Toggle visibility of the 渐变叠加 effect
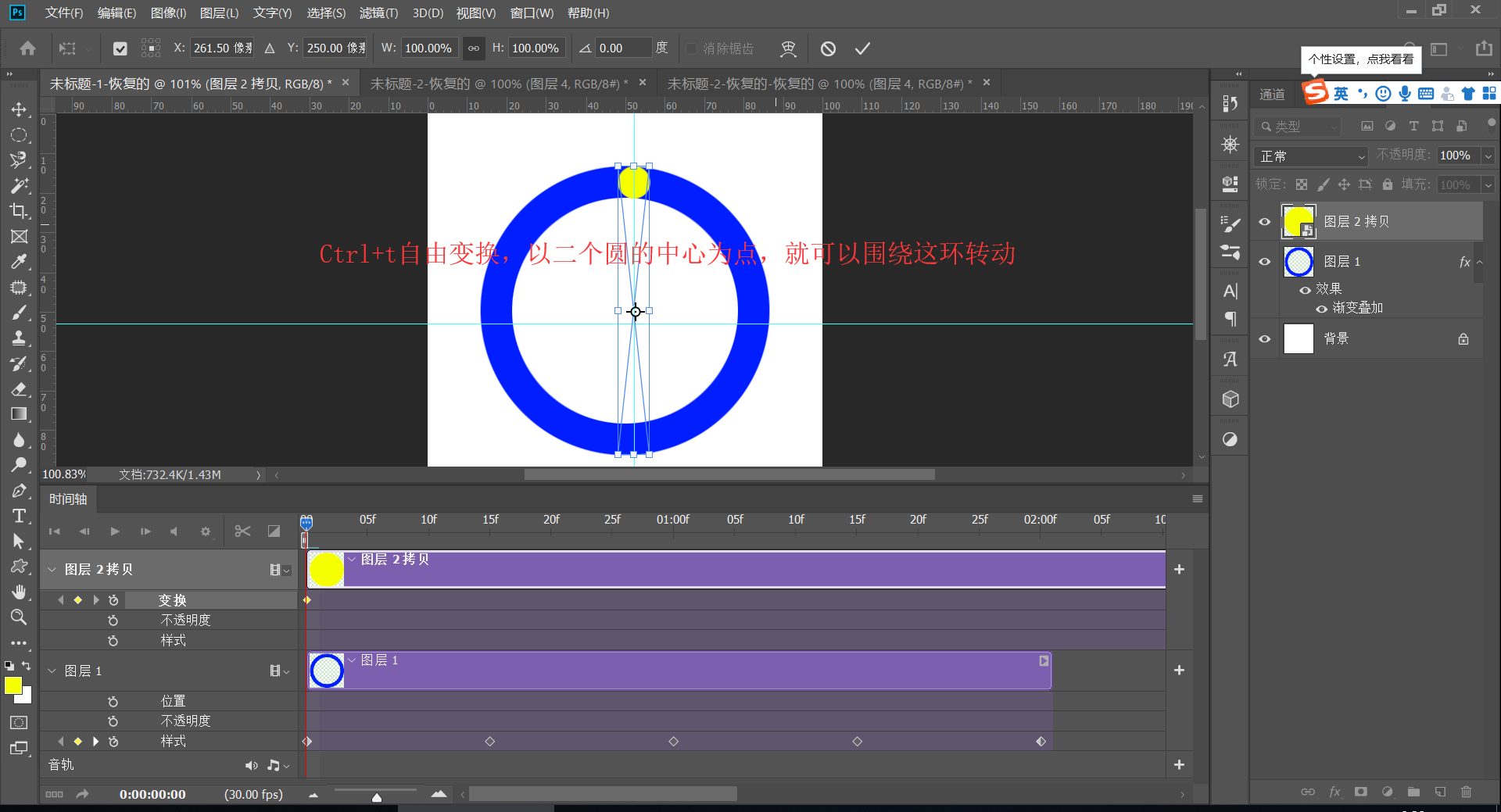1501x812 pixels. click(x=1320, y=307)
